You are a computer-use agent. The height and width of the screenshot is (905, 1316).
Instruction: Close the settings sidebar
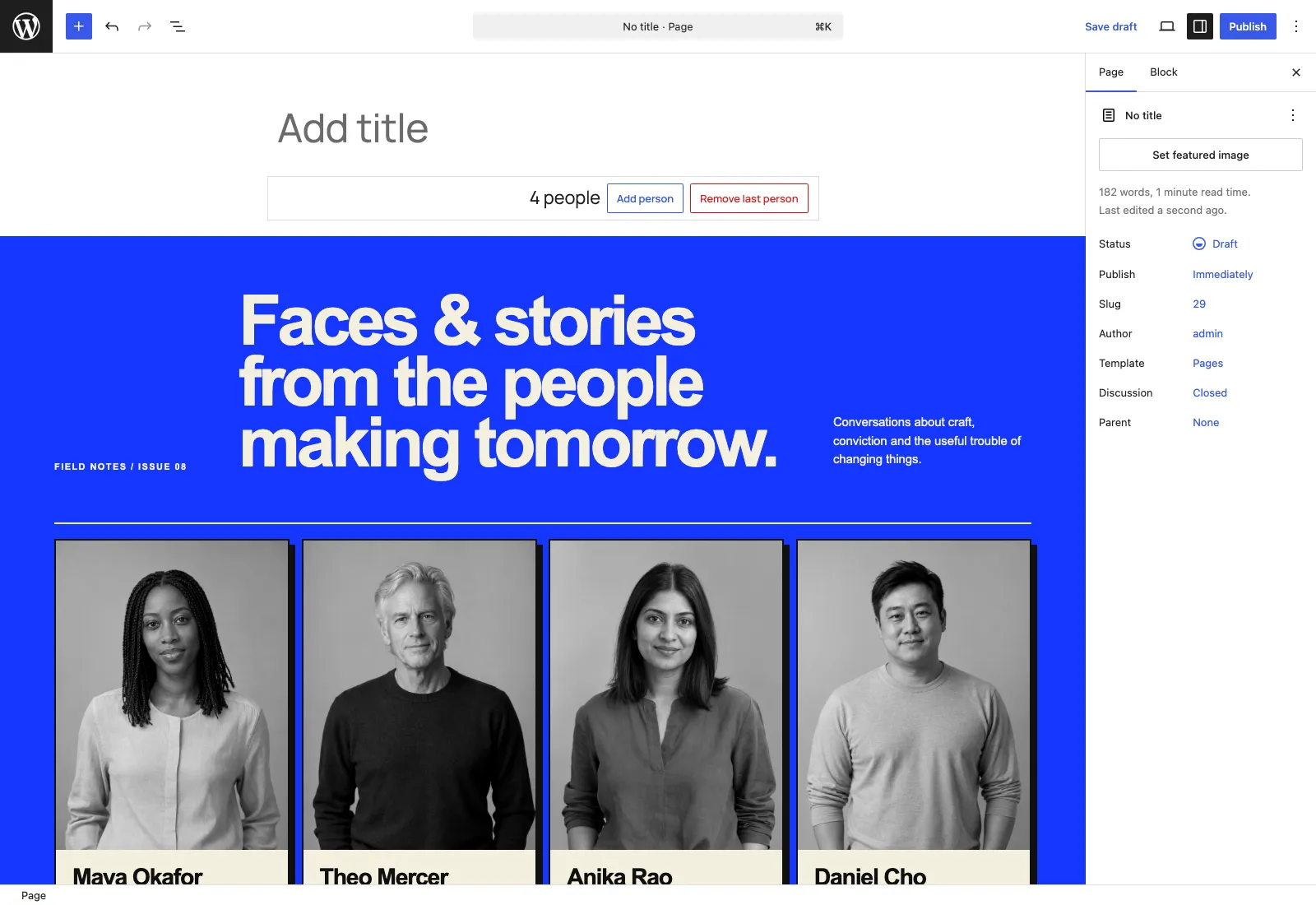click(x=1296, y=72)
